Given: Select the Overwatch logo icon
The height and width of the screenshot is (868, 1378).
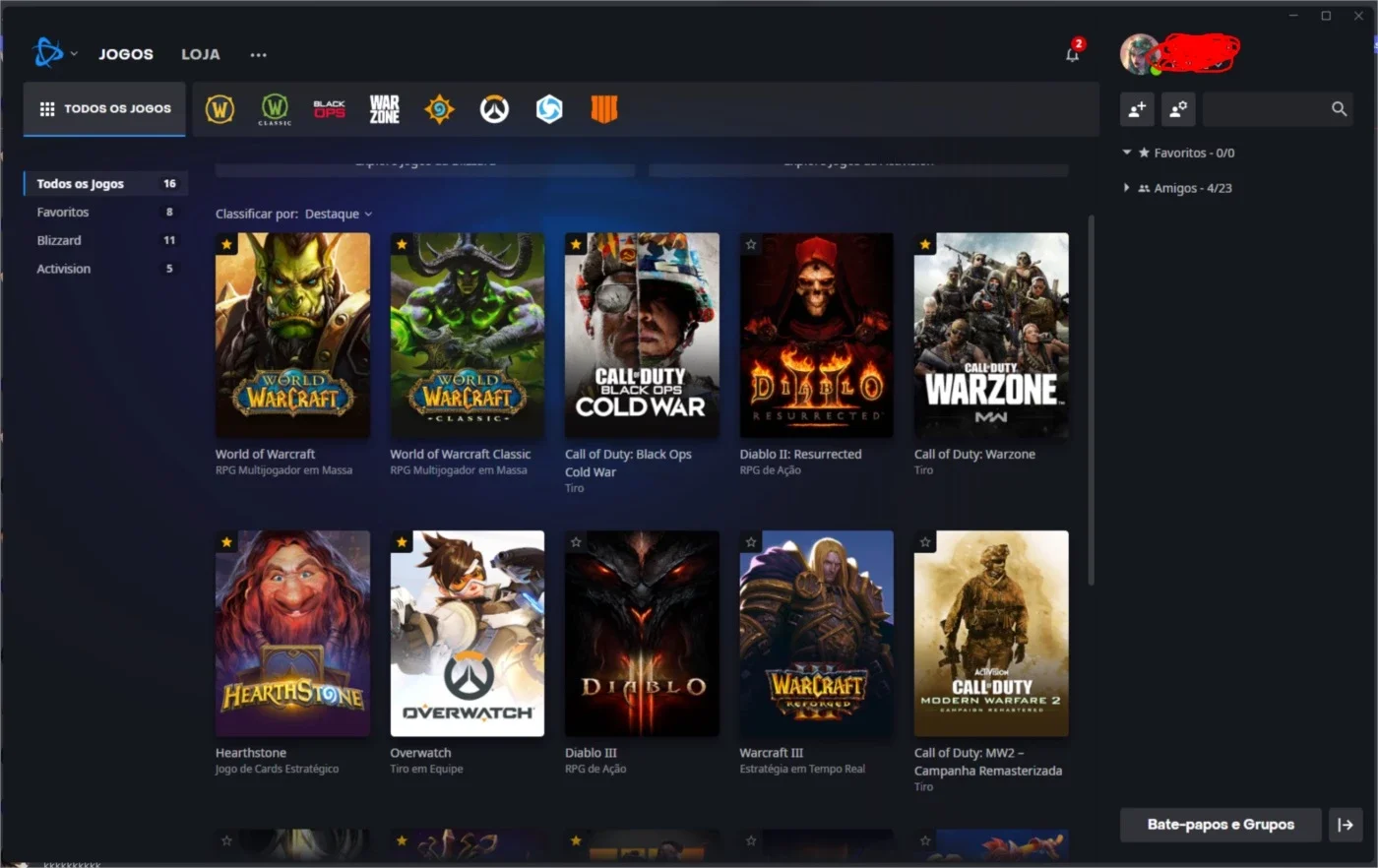Looking at the screenshot, I should [494, 109].
